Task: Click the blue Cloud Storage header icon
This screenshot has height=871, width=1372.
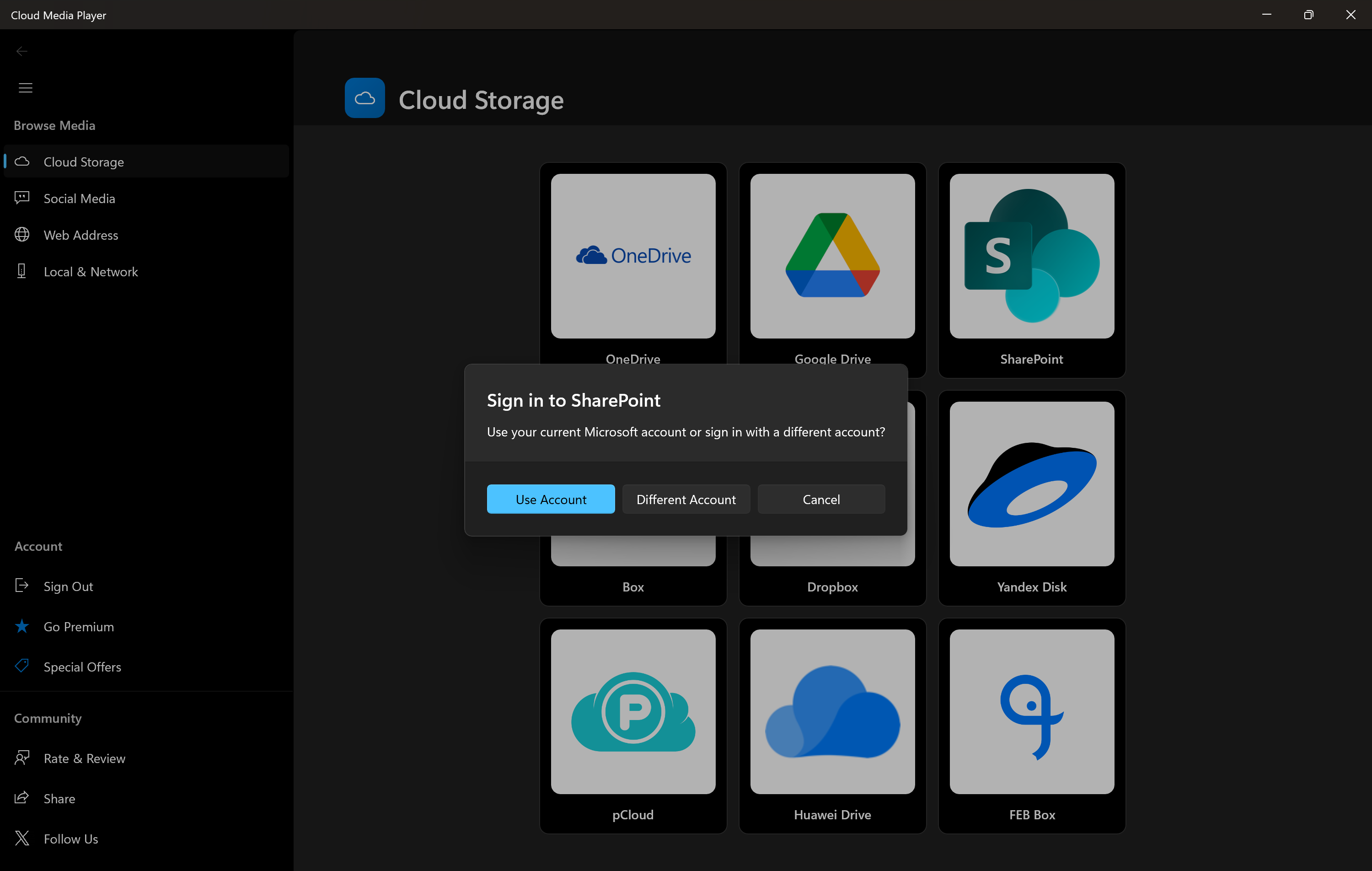Action: click(x=364, y=98)
